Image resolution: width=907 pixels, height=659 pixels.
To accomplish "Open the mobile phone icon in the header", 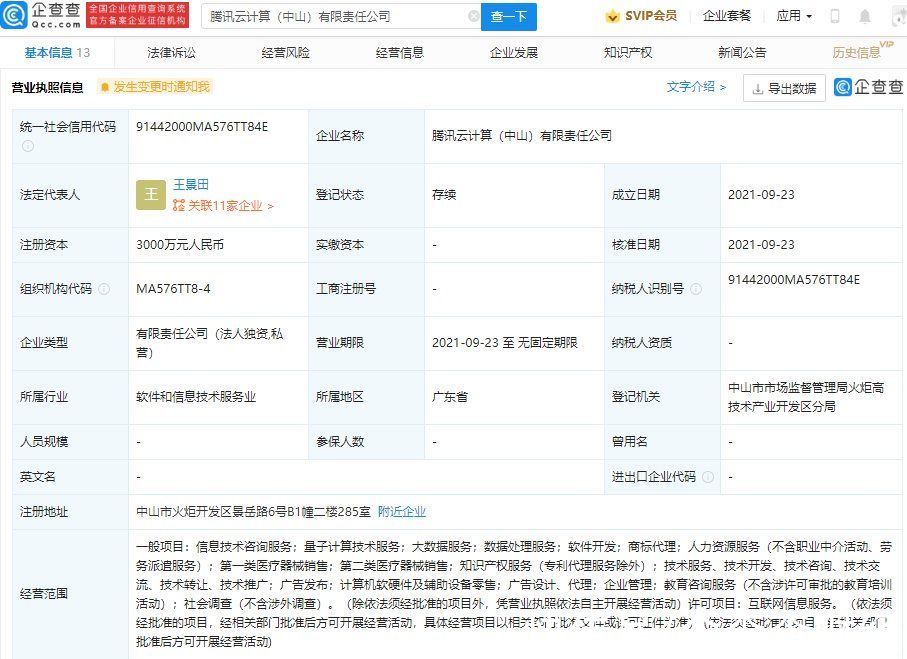I will [834, 16].
